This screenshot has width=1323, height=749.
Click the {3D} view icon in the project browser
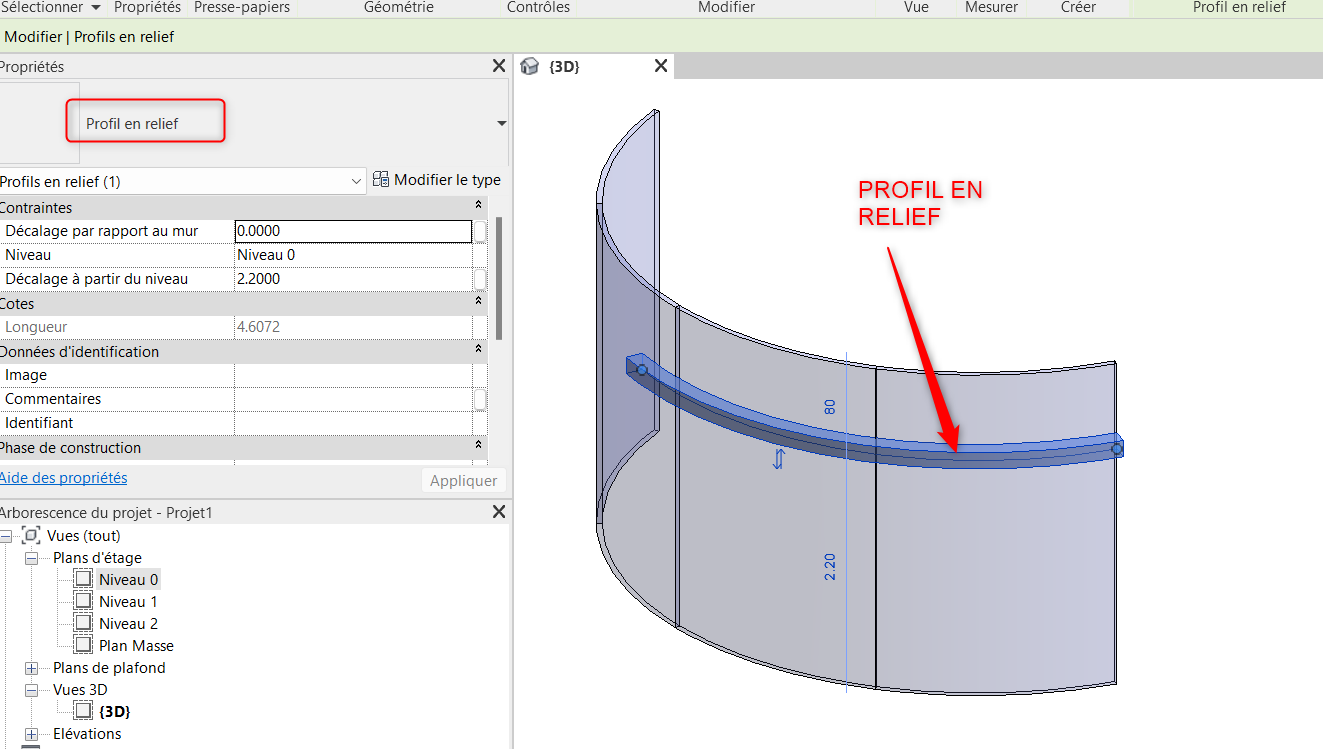click(83, 711)
